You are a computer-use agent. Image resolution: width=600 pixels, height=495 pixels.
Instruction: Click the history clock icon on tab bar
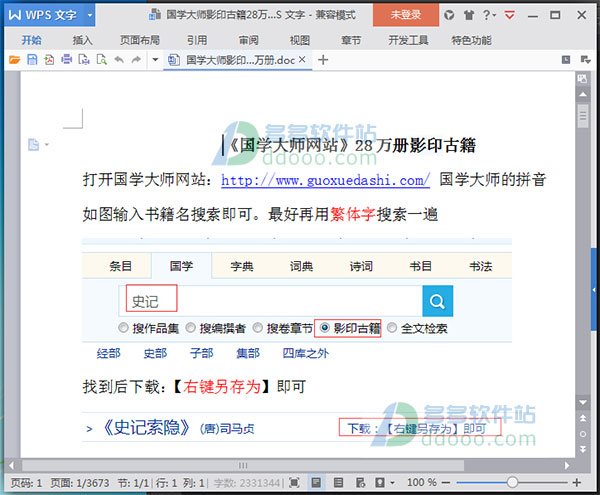[x=566, y=60]
